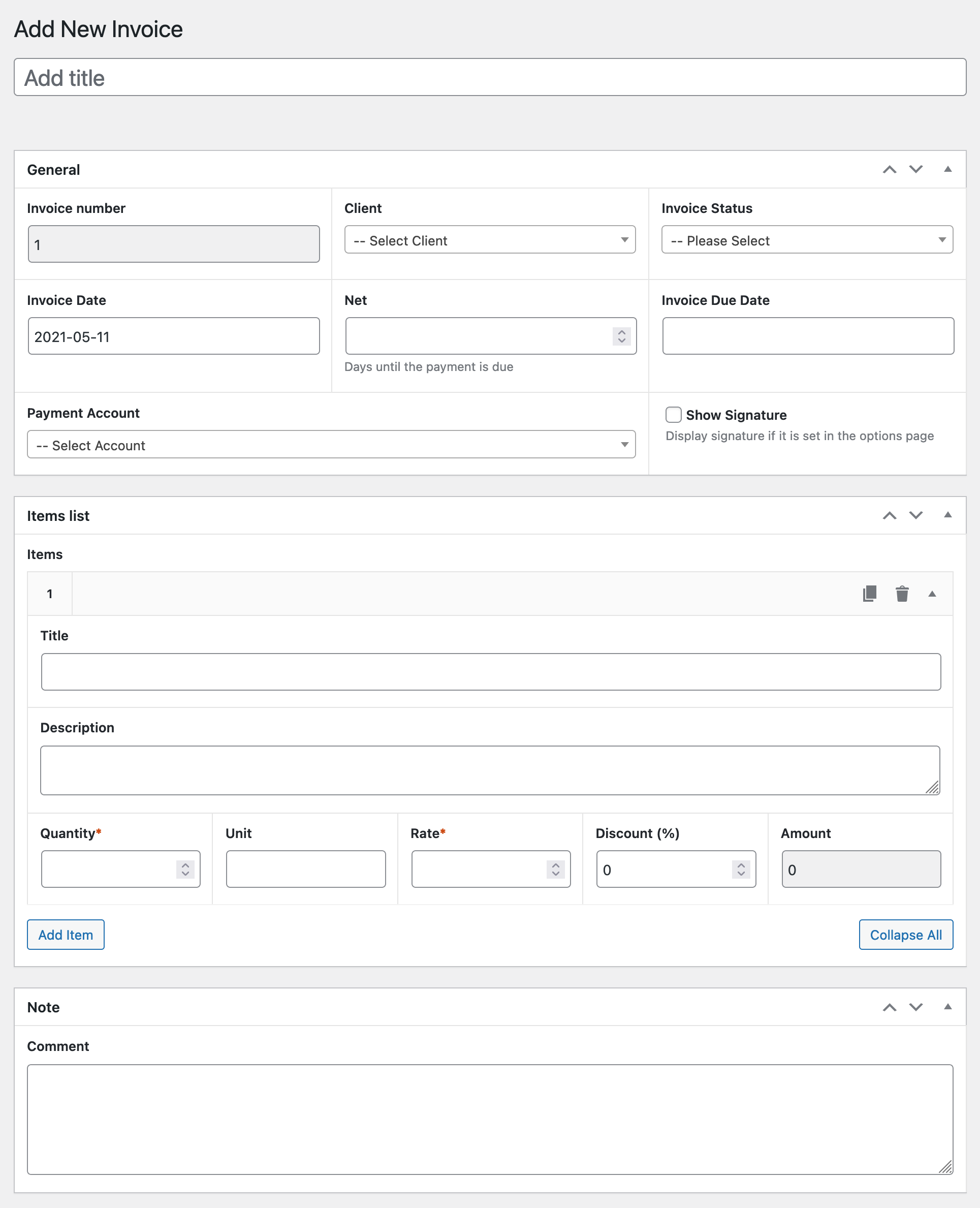Click the 'Description' field label
The height and width of the screenshot is (1208, 980).
tap(77, 727)
